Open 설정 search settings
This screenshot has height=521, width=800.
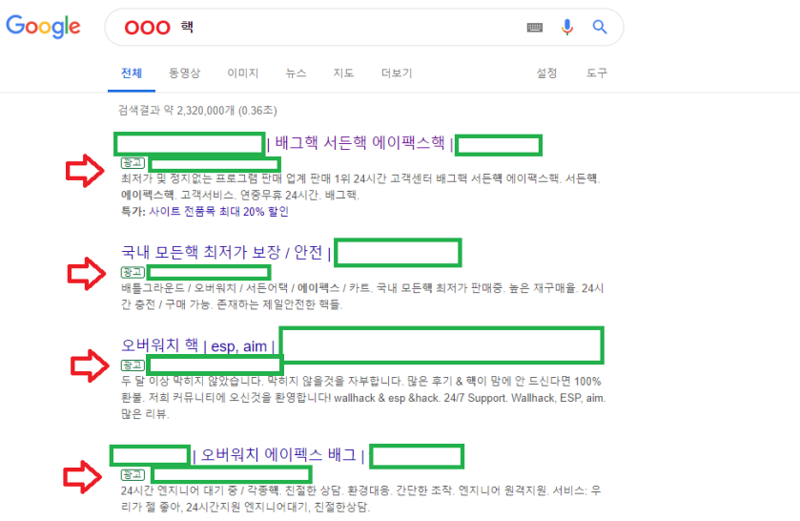click(x=546, y=73)
